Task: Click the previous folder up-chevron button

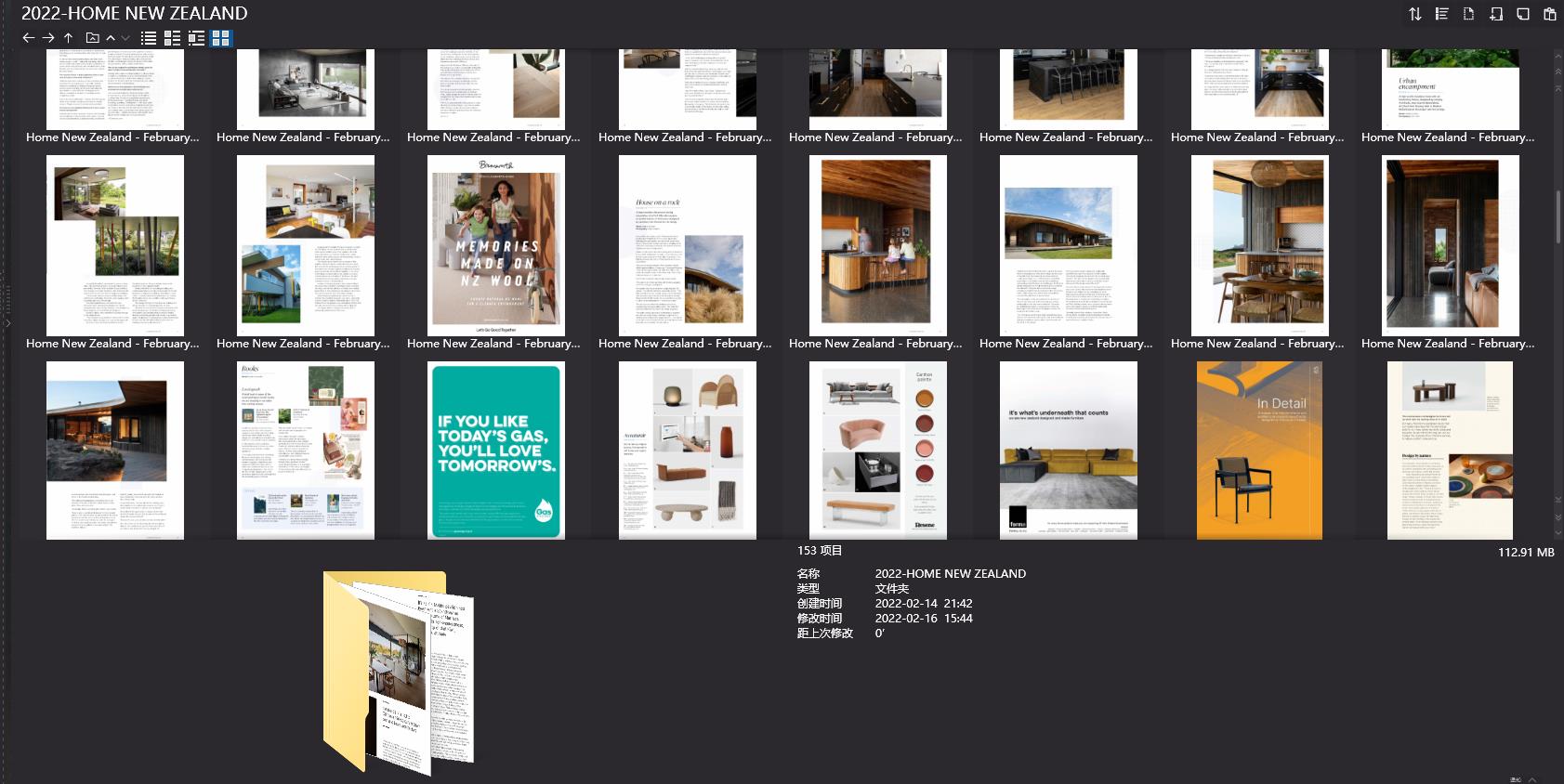Action: click(x=111, y=38)
